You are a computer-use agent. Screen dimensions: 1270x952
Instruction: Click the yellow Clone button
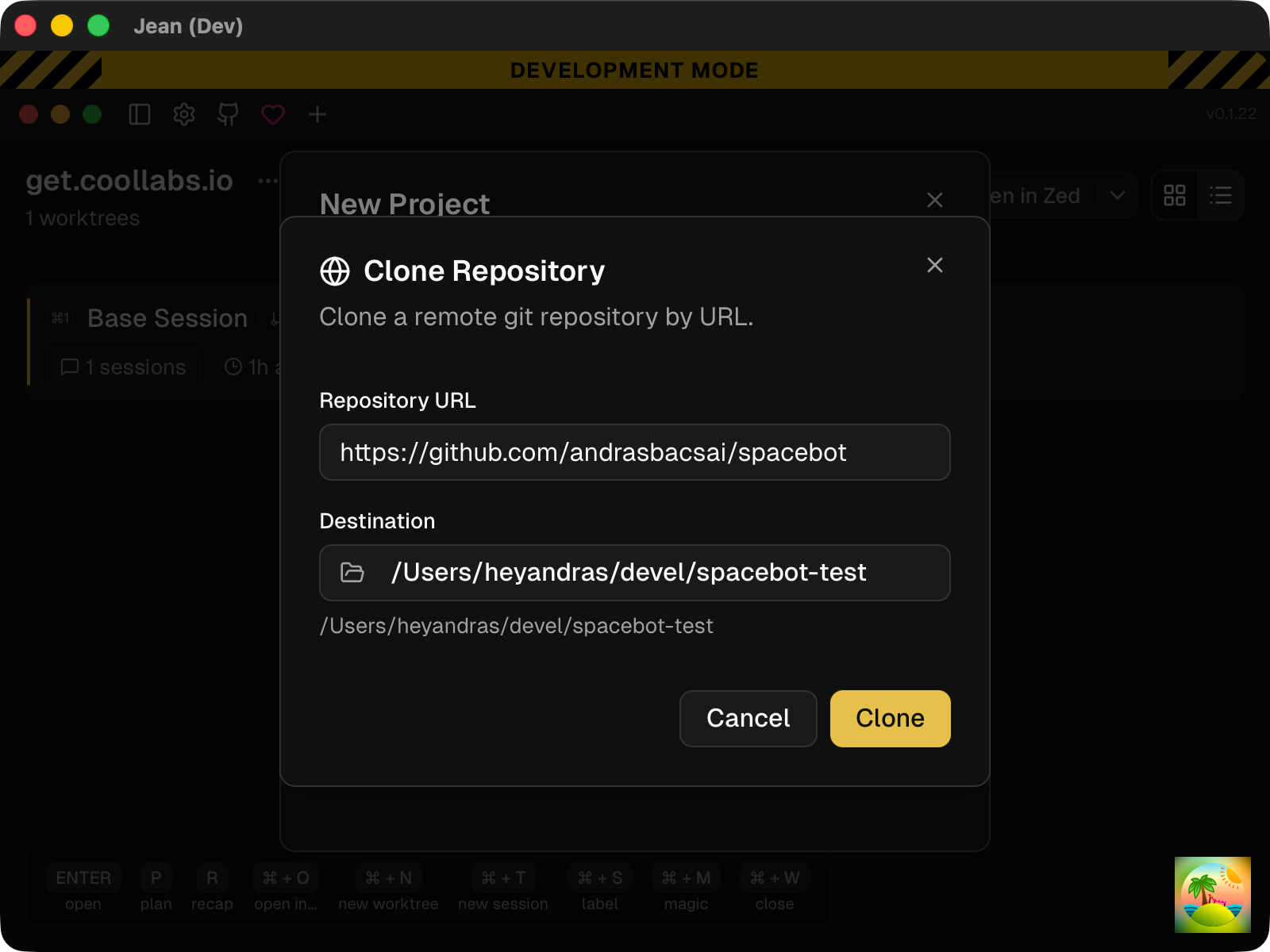pos(890,718)
